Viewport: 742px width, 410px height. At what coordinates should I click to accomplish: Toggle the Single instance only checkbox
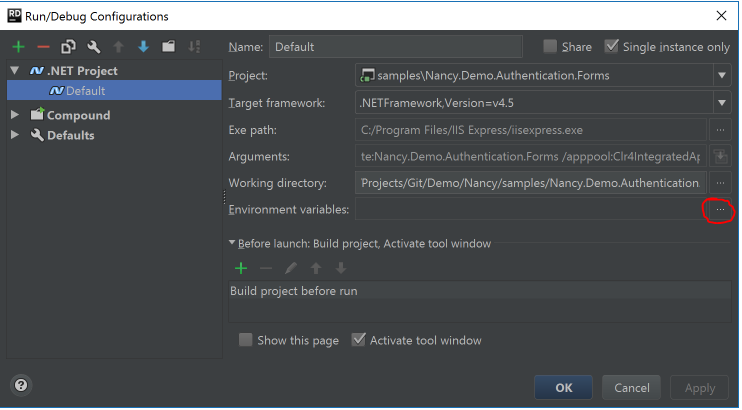click(611, 46)
